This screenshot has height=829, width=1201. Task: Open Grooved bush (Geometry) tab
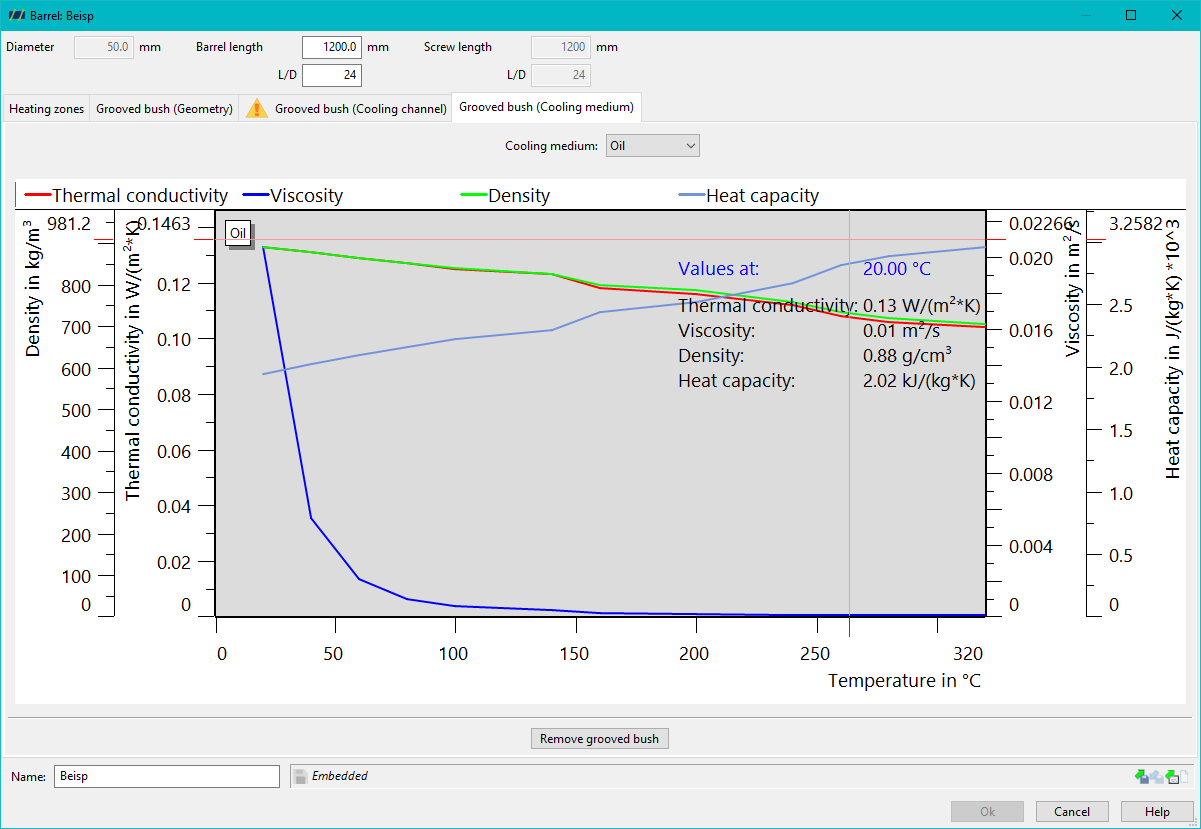pyautogui.click(x=164, y=109)
